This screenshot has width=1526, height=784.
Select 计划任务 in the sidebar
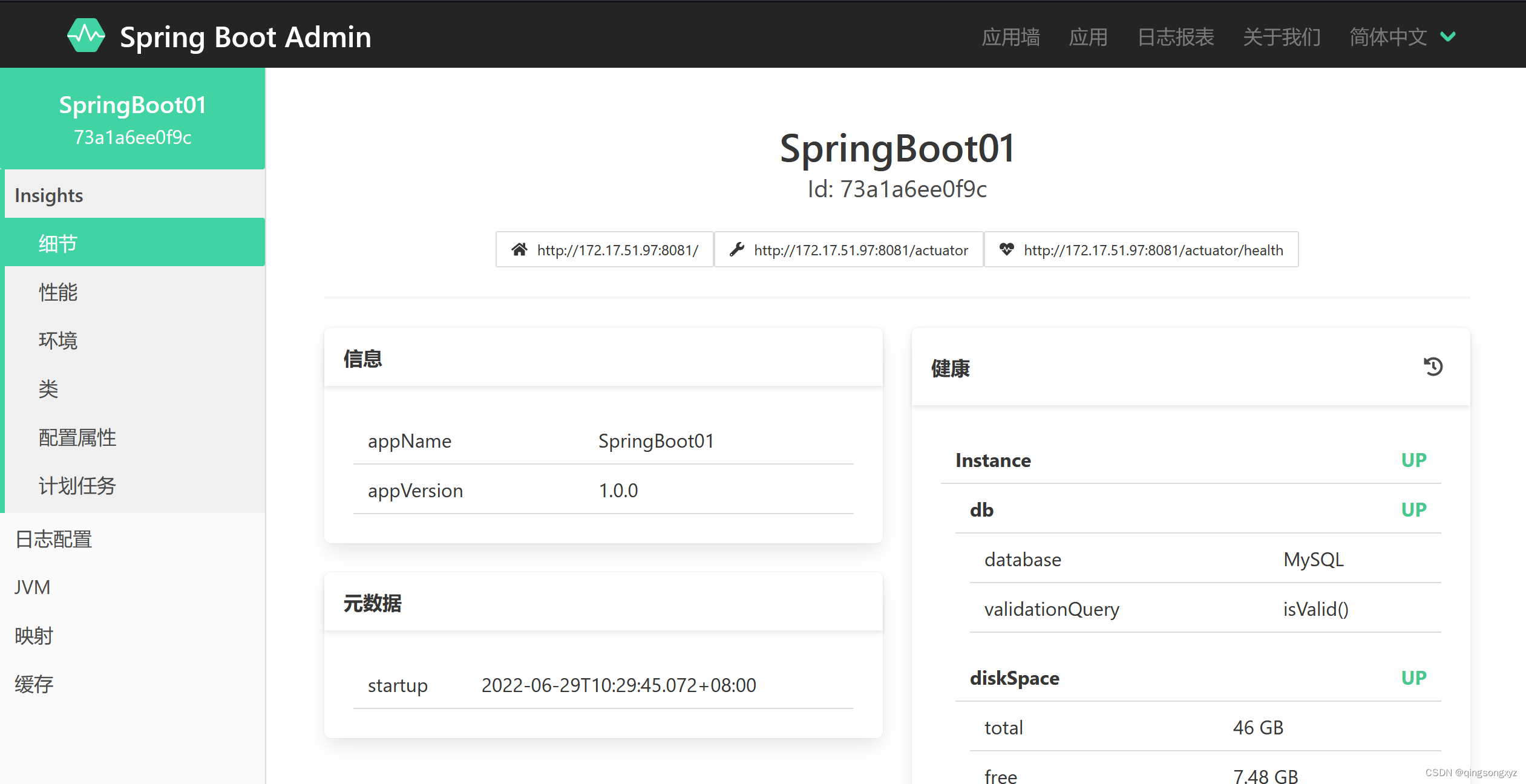click(135, 485)
